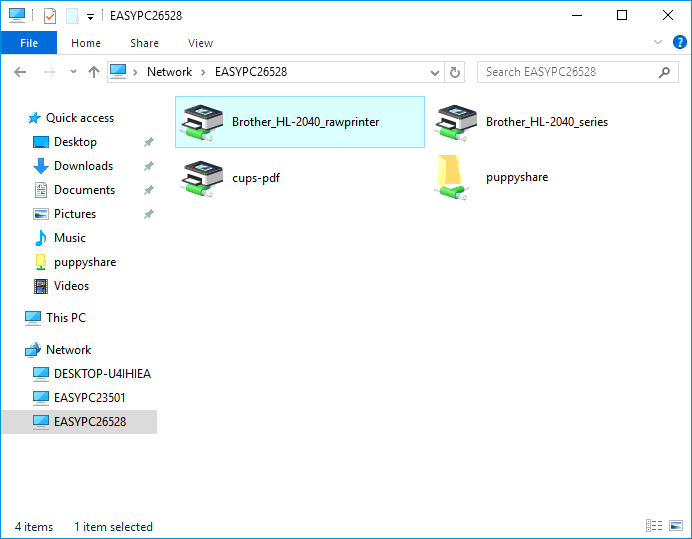Click the 4 items status text
This screenshot has height=539, width=692.
click(34, 527)
